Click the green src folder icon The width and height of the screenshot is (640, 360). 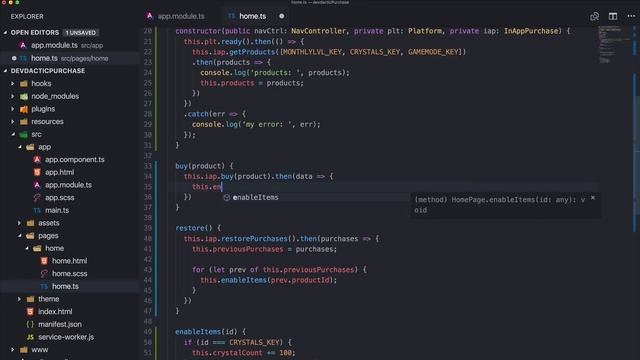24,134
